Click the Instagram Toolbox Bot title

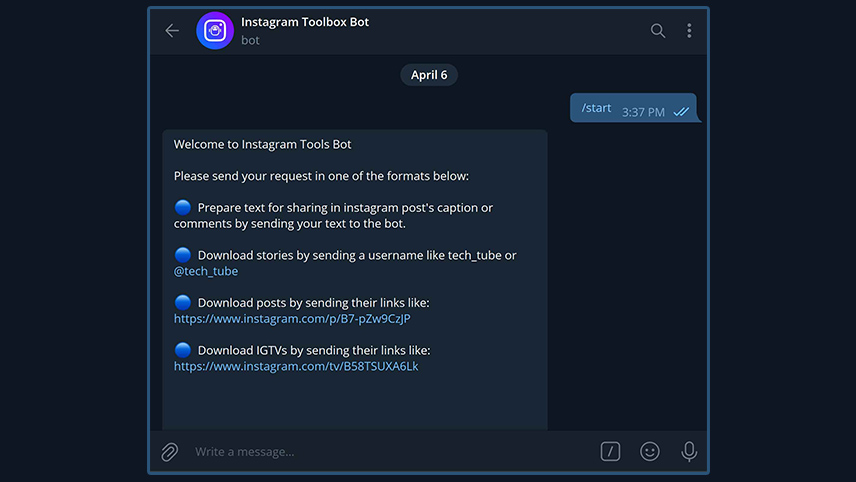point(305,22)
